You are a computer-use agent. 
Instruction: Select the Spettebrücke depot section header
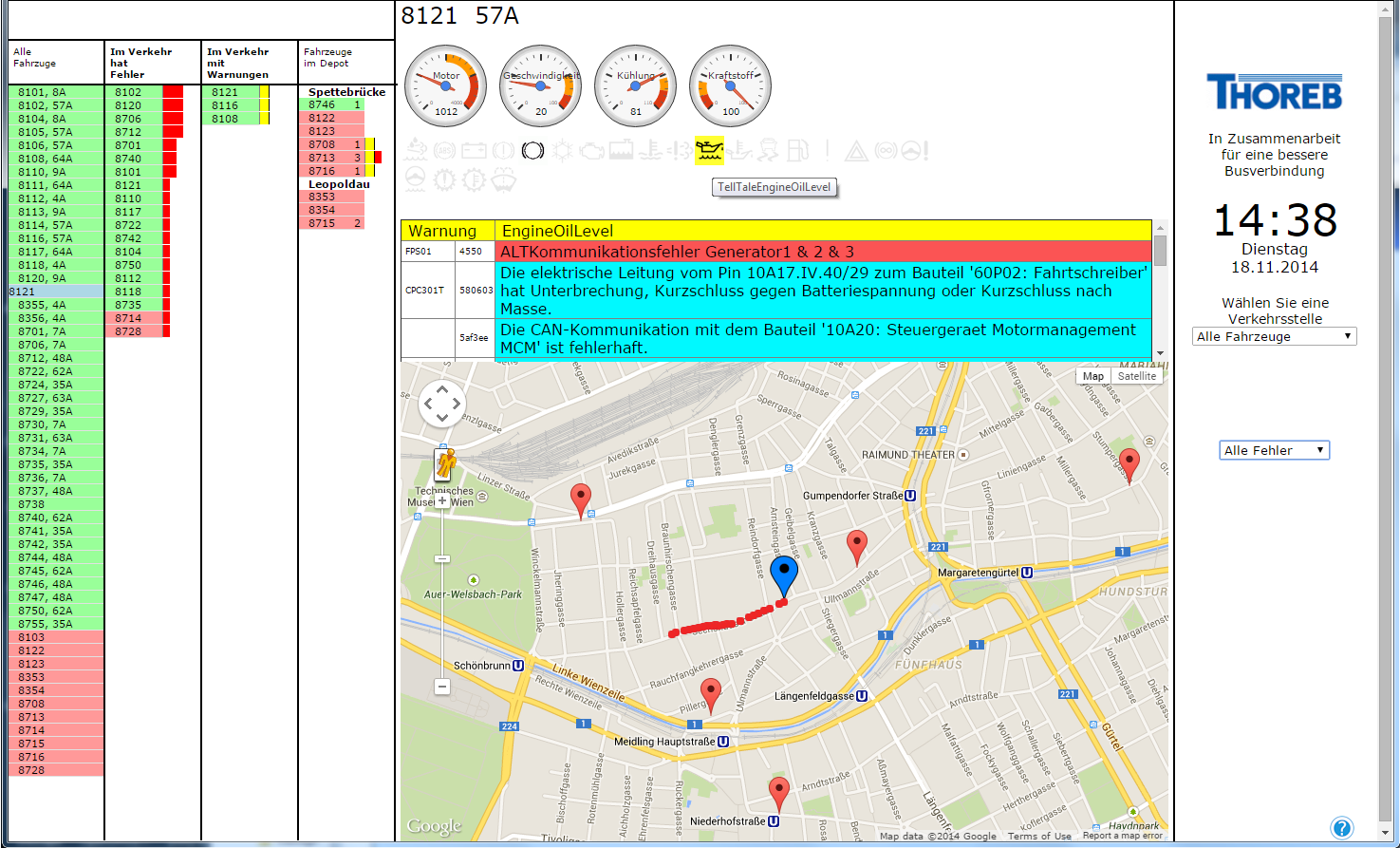point(345,92)
